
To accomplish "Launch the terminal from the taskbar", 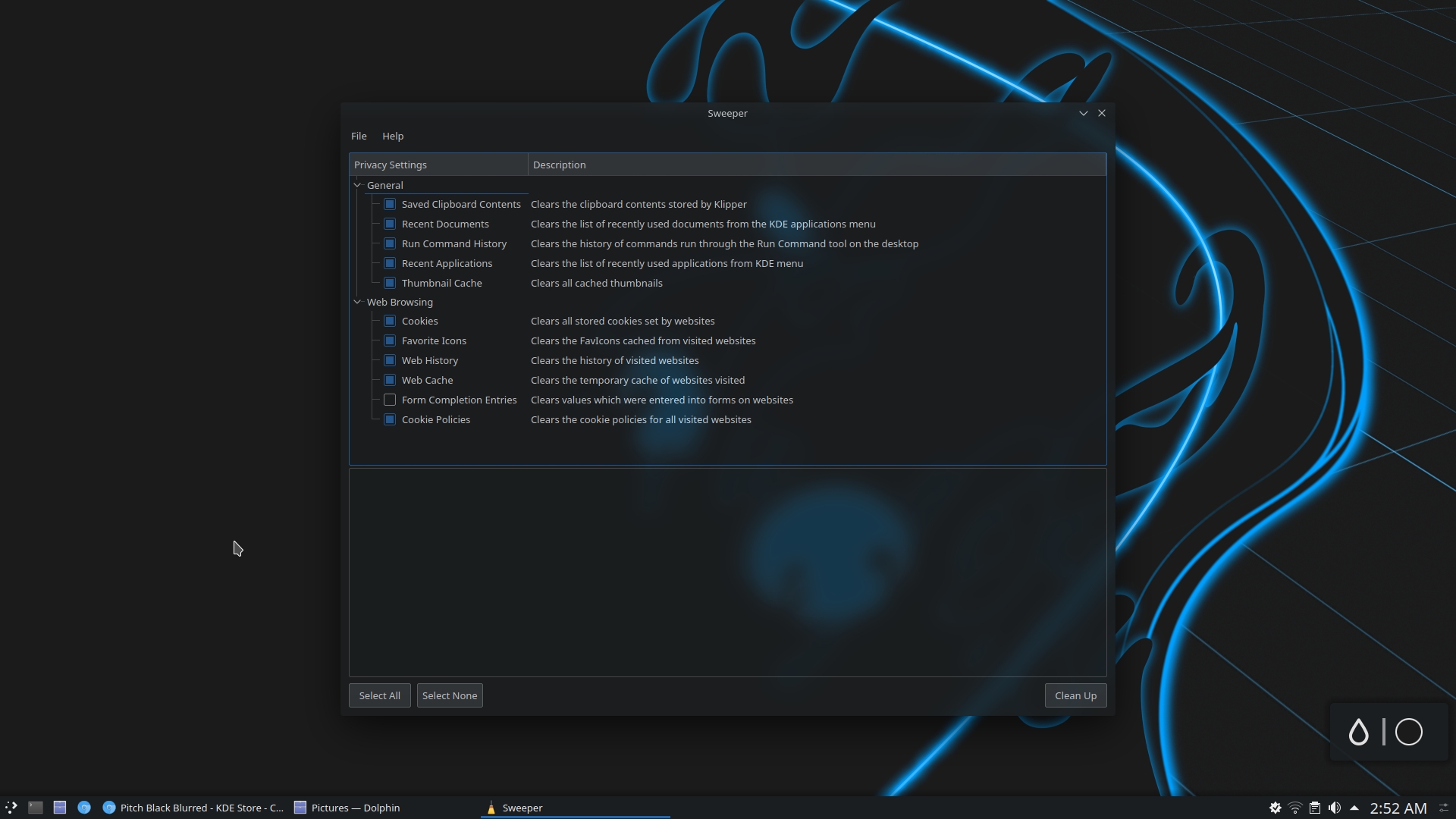I will click(36, 808).
